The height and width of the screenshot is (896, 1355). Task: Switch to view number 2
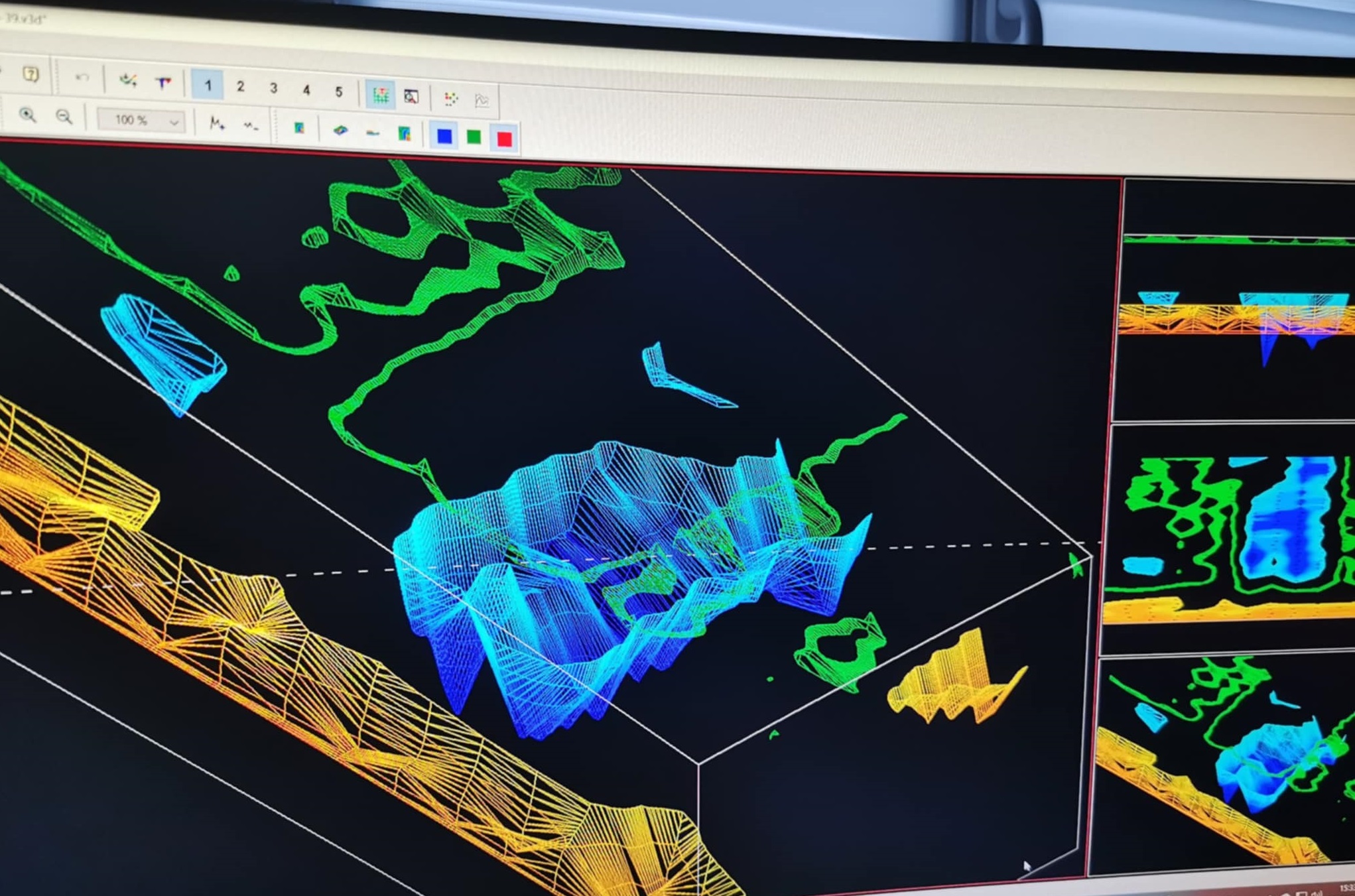point(240,86)
